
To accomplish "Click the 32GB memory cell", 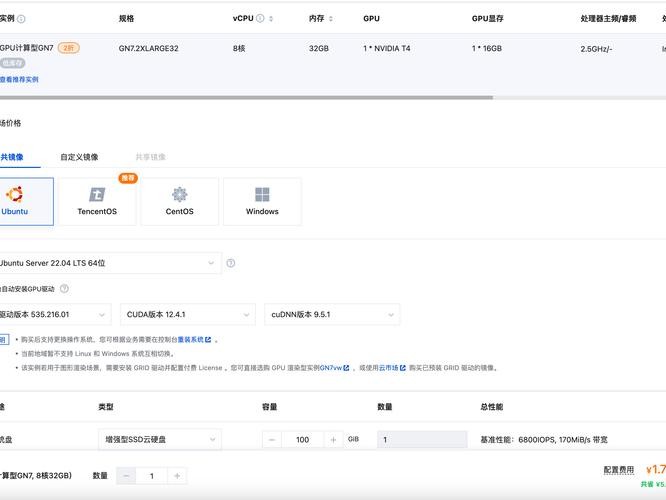I will click(x=319, y=48).
